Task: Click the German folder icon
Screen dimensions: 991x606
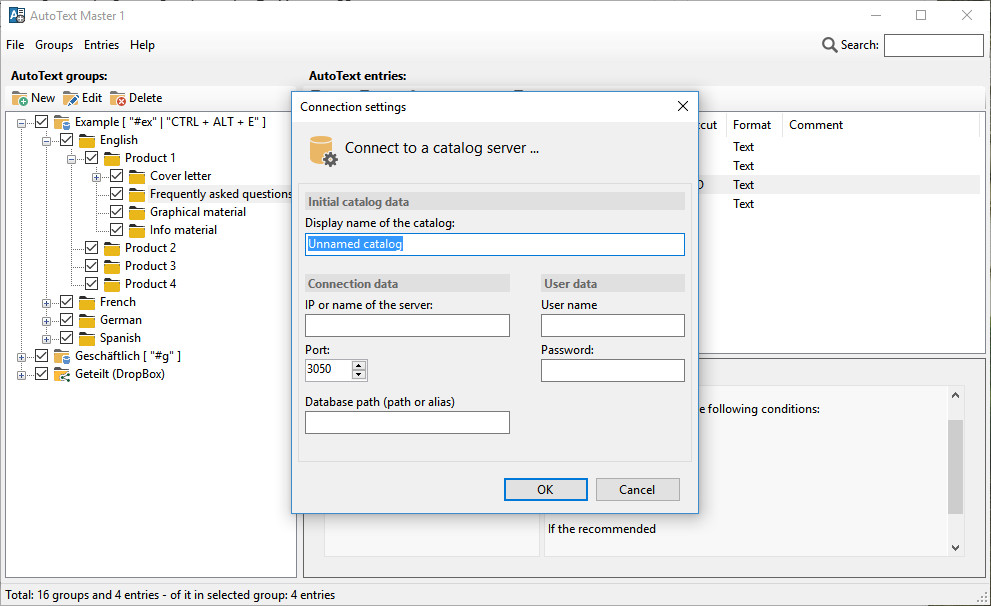Action: point(87,320)
